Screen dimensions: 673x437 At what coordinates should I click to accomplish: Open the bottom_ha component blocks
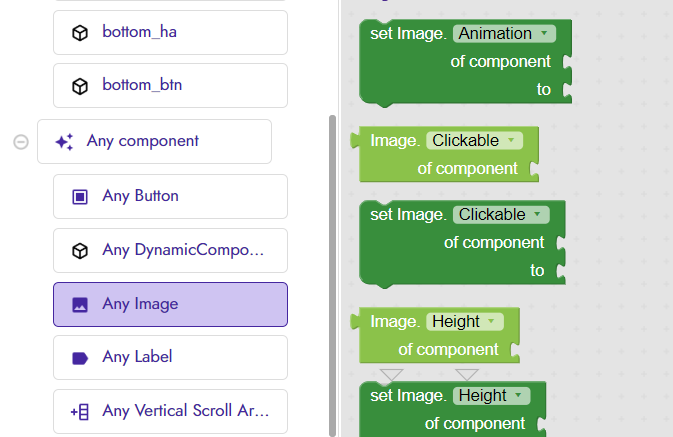click(x=170, y=33)
